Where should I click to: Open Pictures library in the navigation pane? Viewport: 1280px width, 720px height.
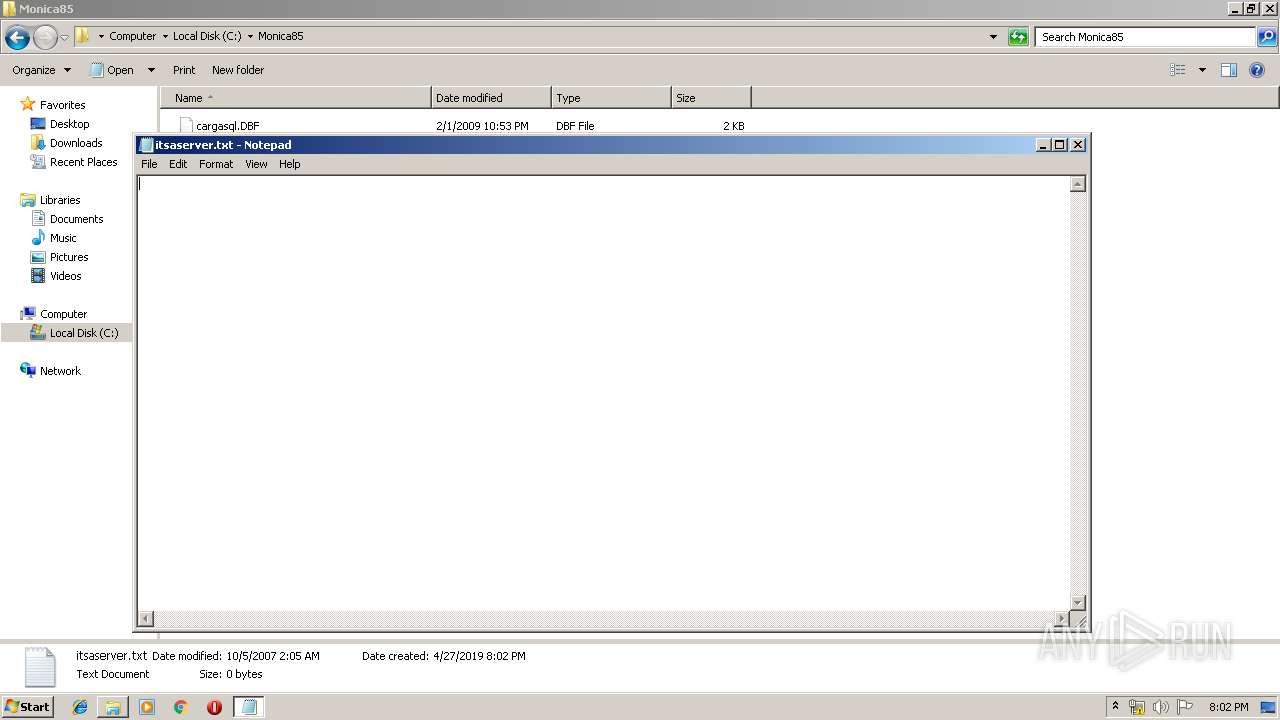point(69,257)
